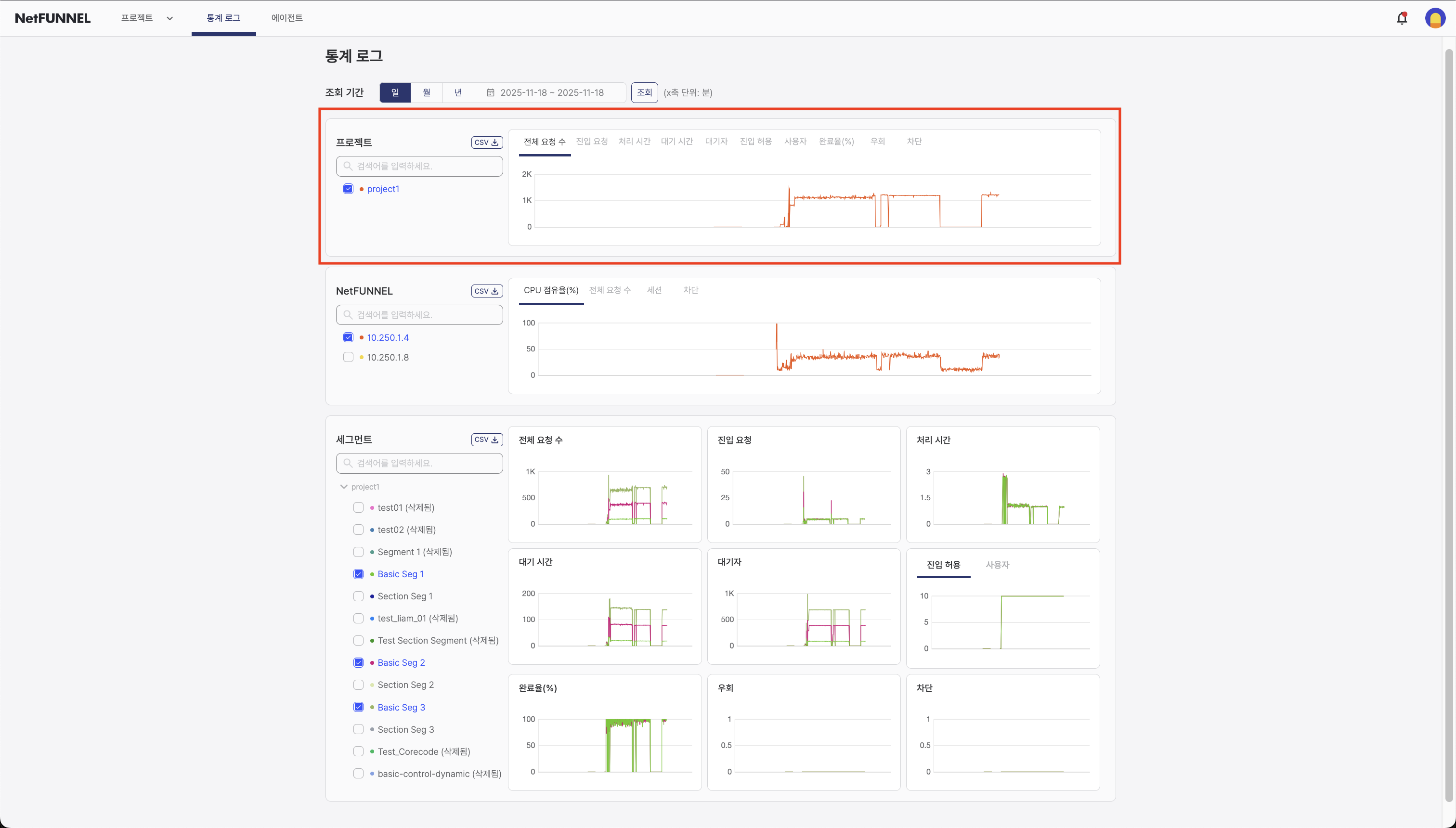The image size is (1456, 828).
Task: Open the profile avatar menu
Action: pos(1435,18)
